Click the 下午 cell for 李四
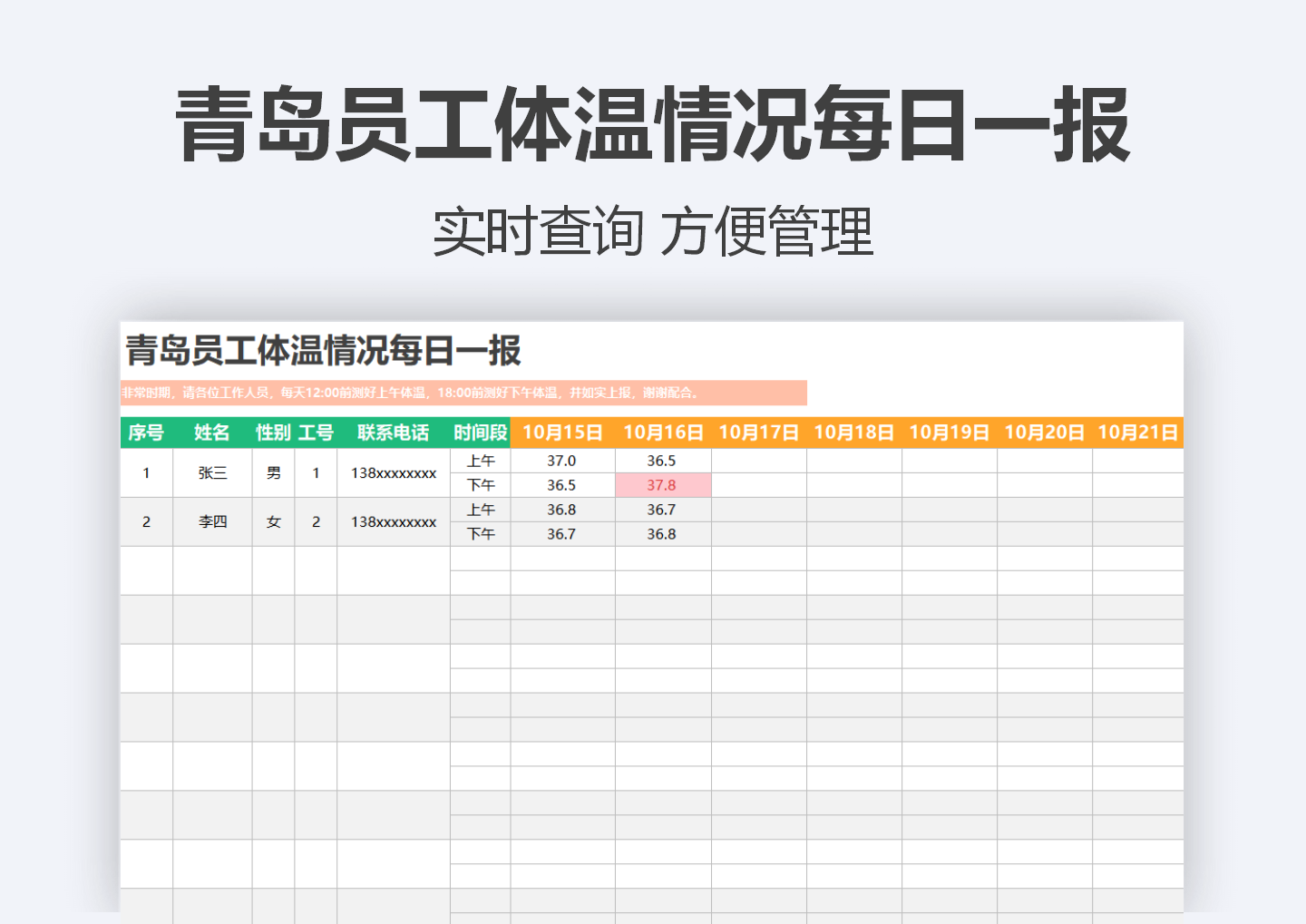 (481, 534)
